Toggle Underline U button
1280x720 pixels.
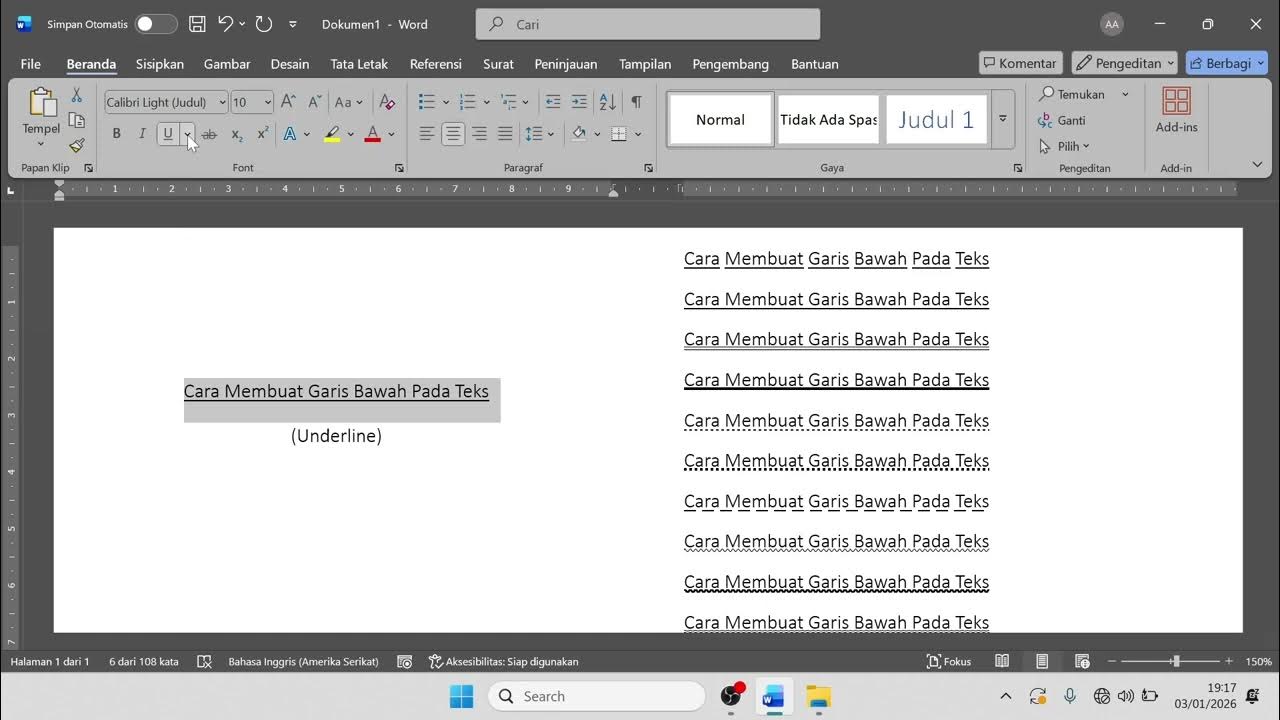(168, 134)
